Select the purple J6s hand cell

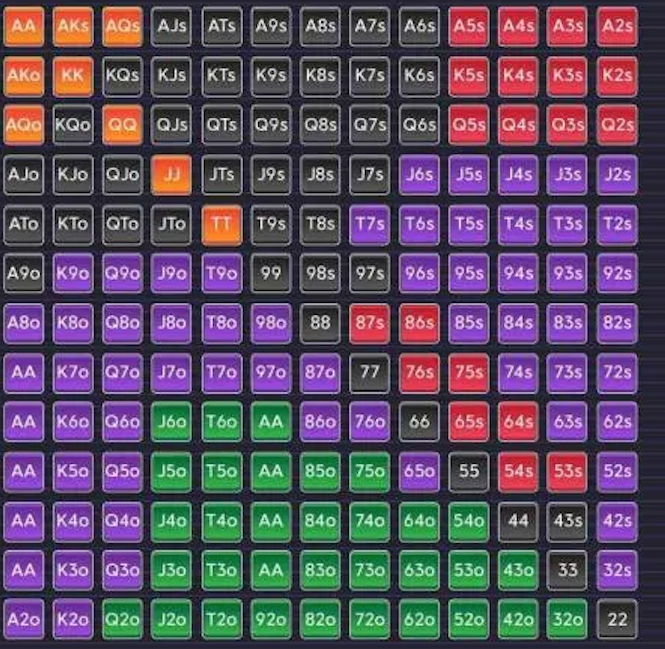(419, 174)
